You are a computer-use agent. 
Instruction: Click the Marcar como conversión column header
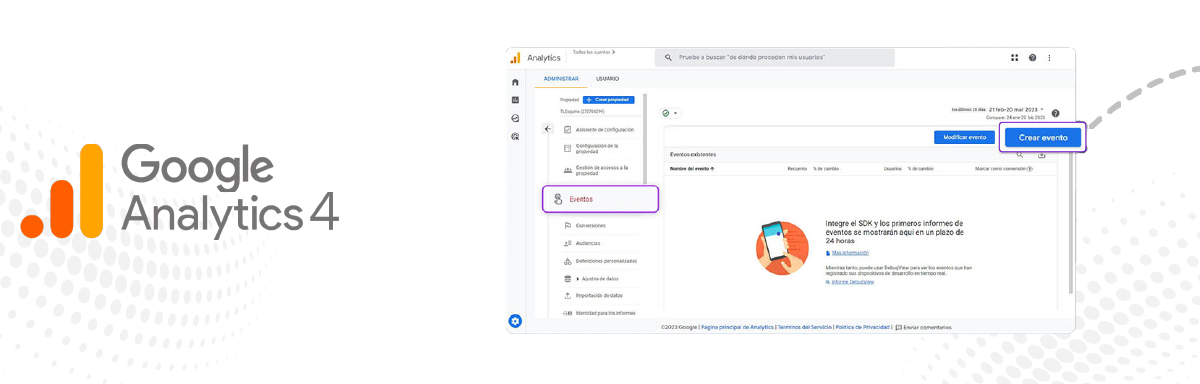[x=1000, y=169]
